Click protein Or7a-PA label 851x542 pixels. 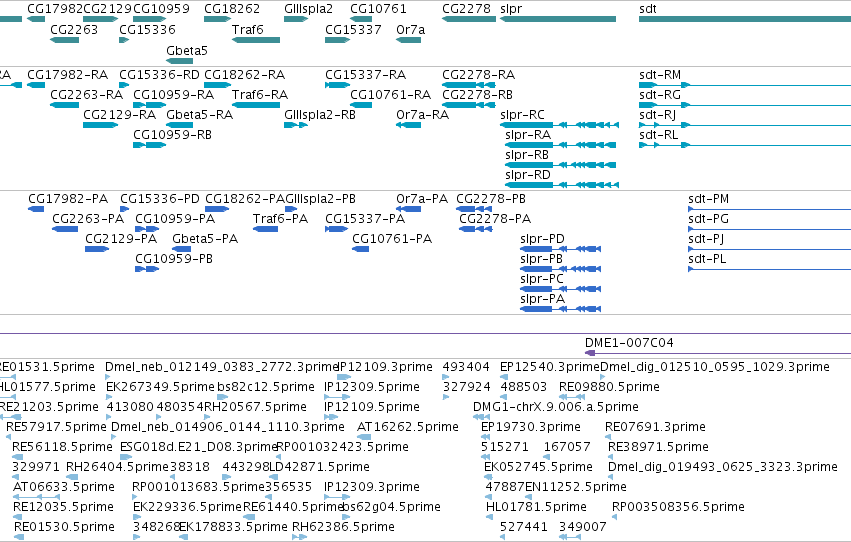pos(422,199)
